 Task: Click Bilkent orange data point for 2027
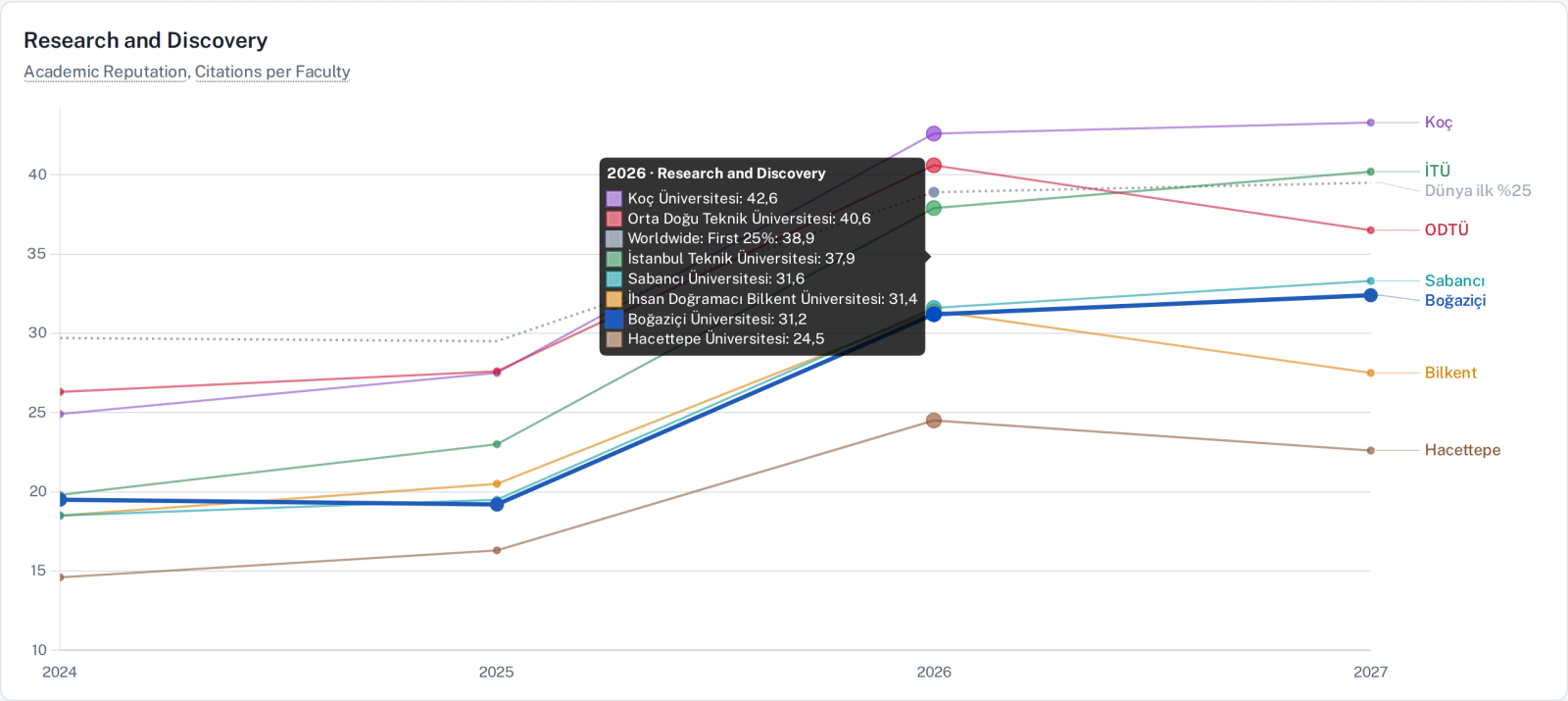1370,373
